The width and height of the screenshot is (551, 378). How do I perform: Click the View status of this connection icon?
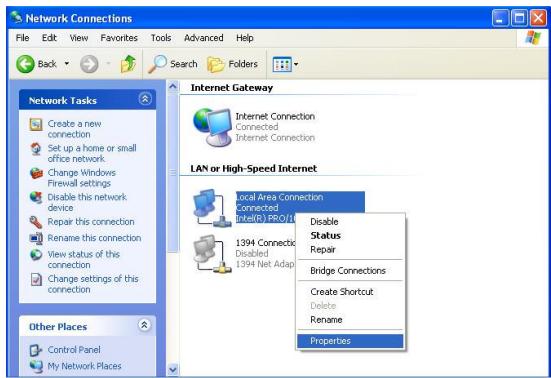point(36,255)
